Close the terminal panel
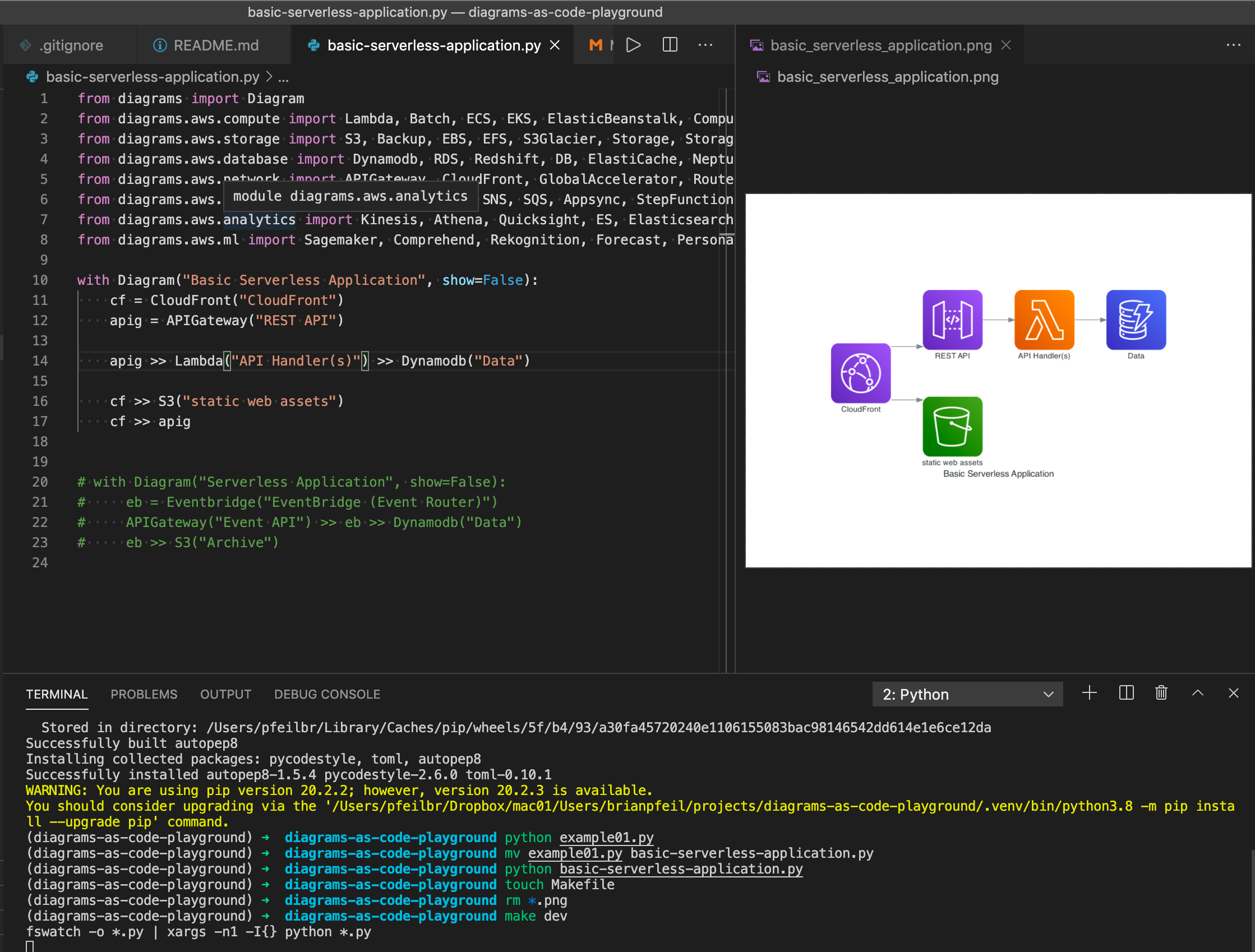1255x952 pixels. point(1234,694)
